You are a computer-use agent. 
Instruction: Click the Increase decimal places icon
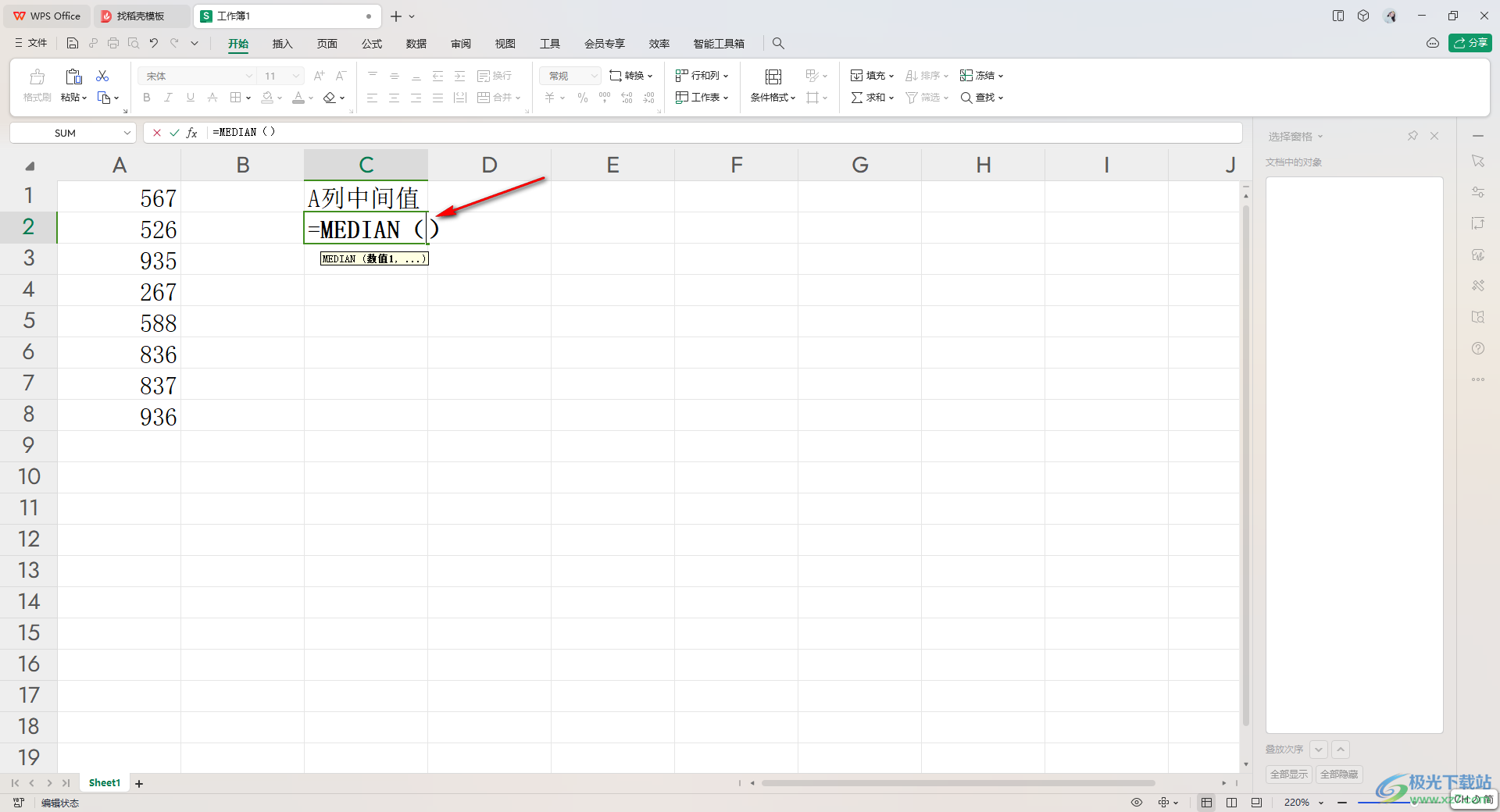coord(627,98)
